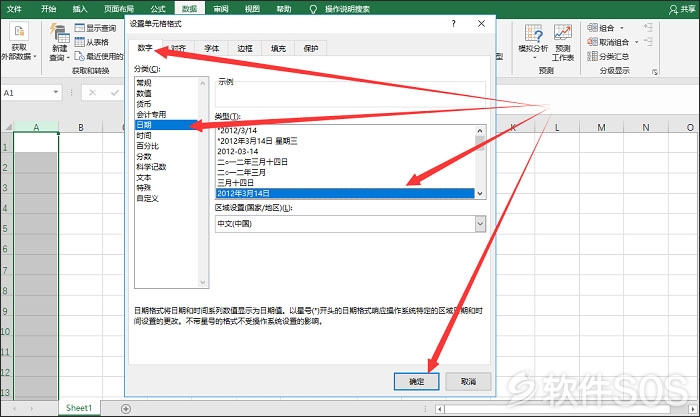Choose the 2012年3月14日 date type
The image size is (700, 417).
click(345, 193)
